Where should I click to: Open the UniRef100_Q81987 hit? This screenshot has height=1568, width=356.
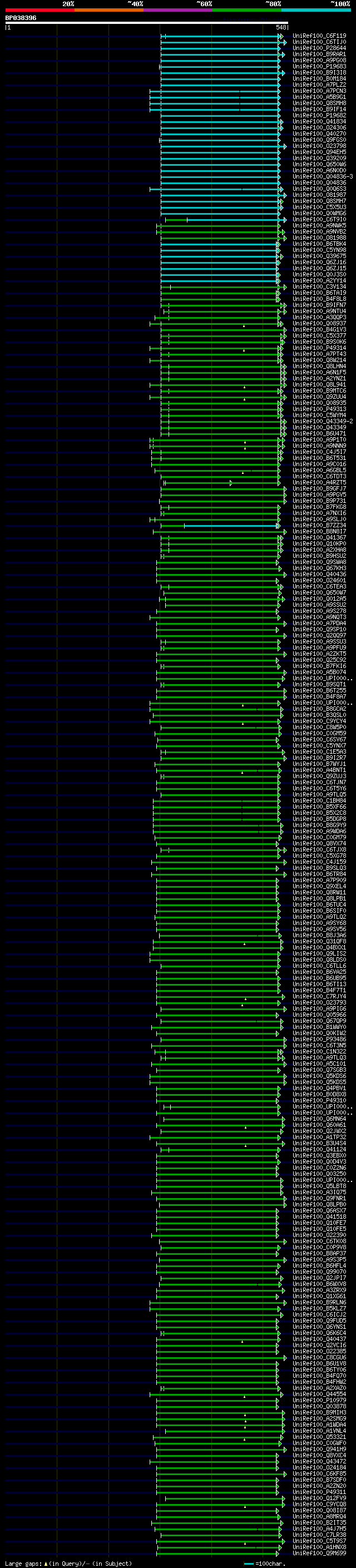tap(319, 195)
